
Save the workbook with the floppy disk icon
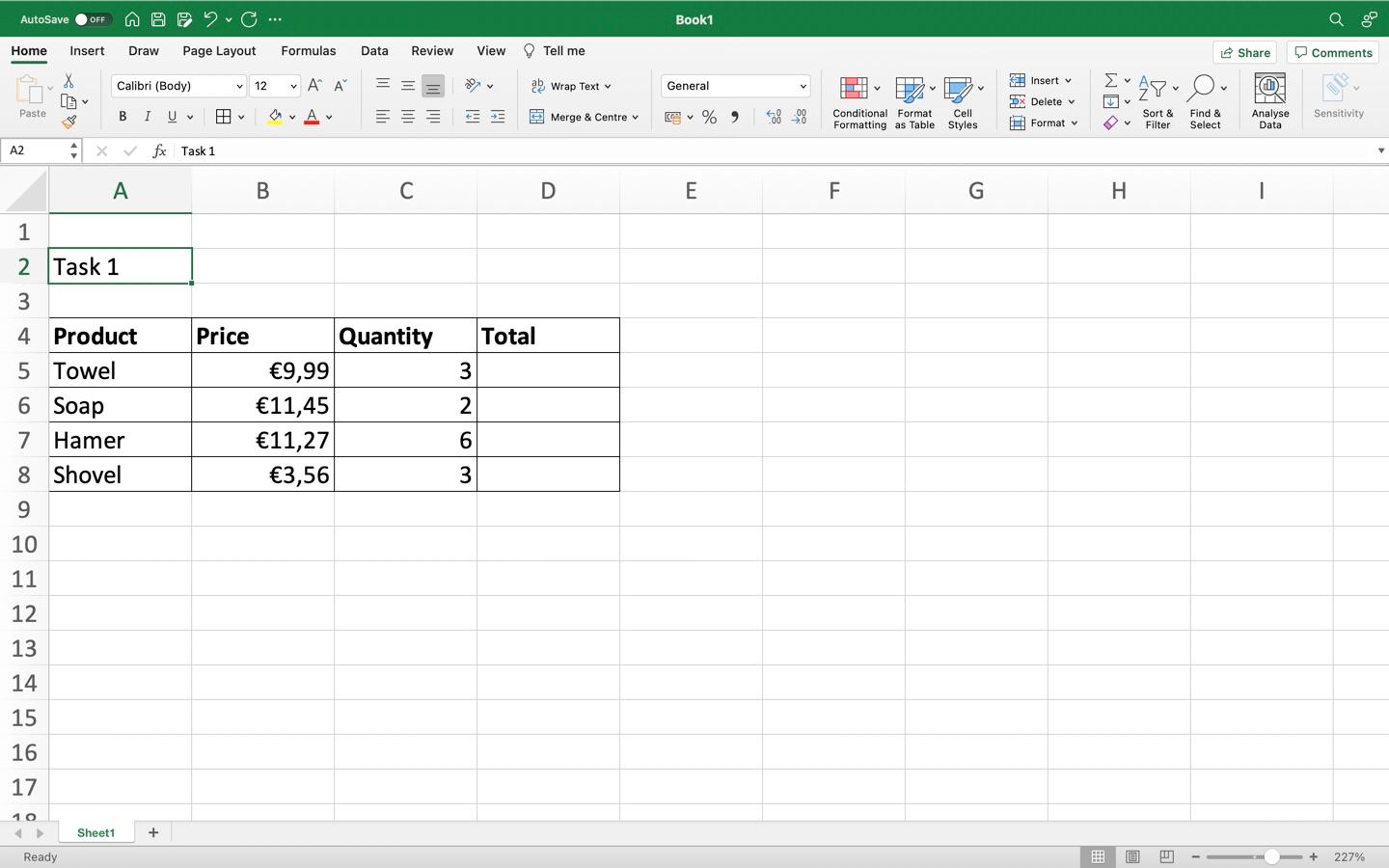158,19
